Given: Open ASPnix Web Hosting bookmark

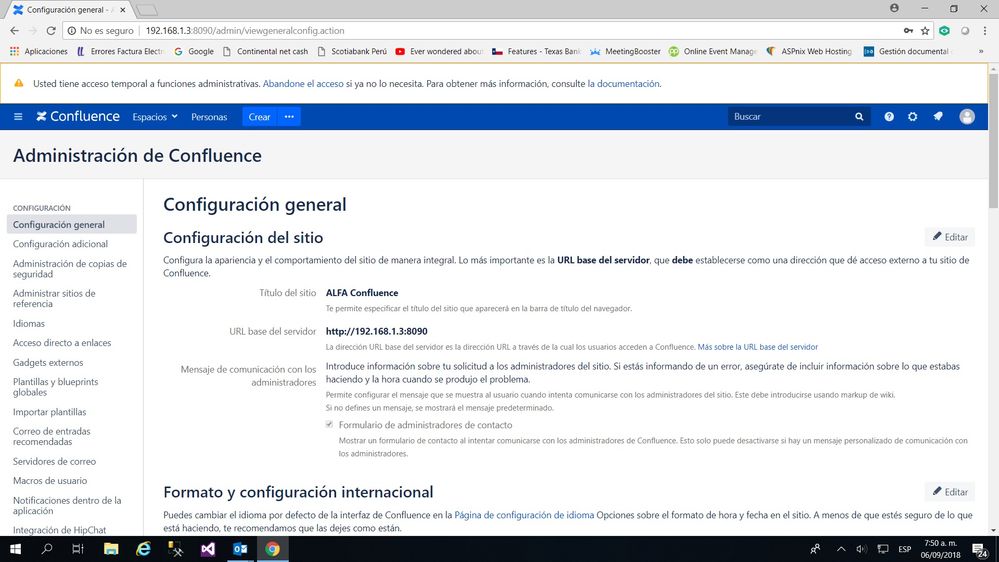Looking at the screenshot, I should (x=809, y=52).
